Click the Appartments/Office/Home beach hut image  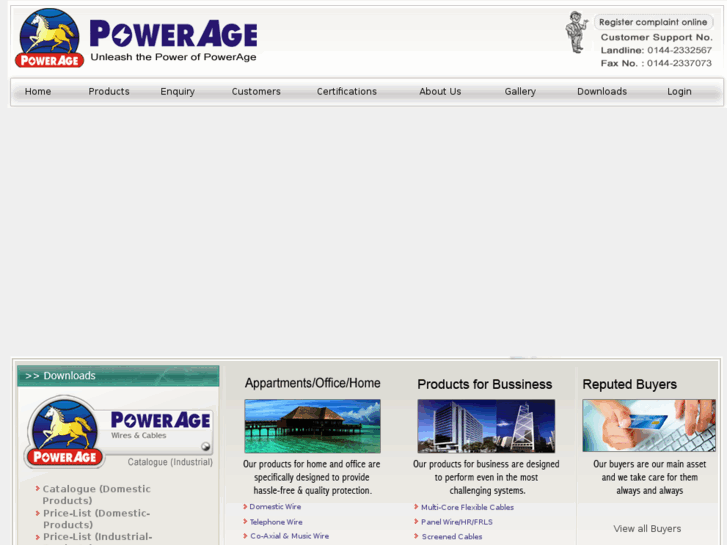pyautogui.click(x=312, y=426)
